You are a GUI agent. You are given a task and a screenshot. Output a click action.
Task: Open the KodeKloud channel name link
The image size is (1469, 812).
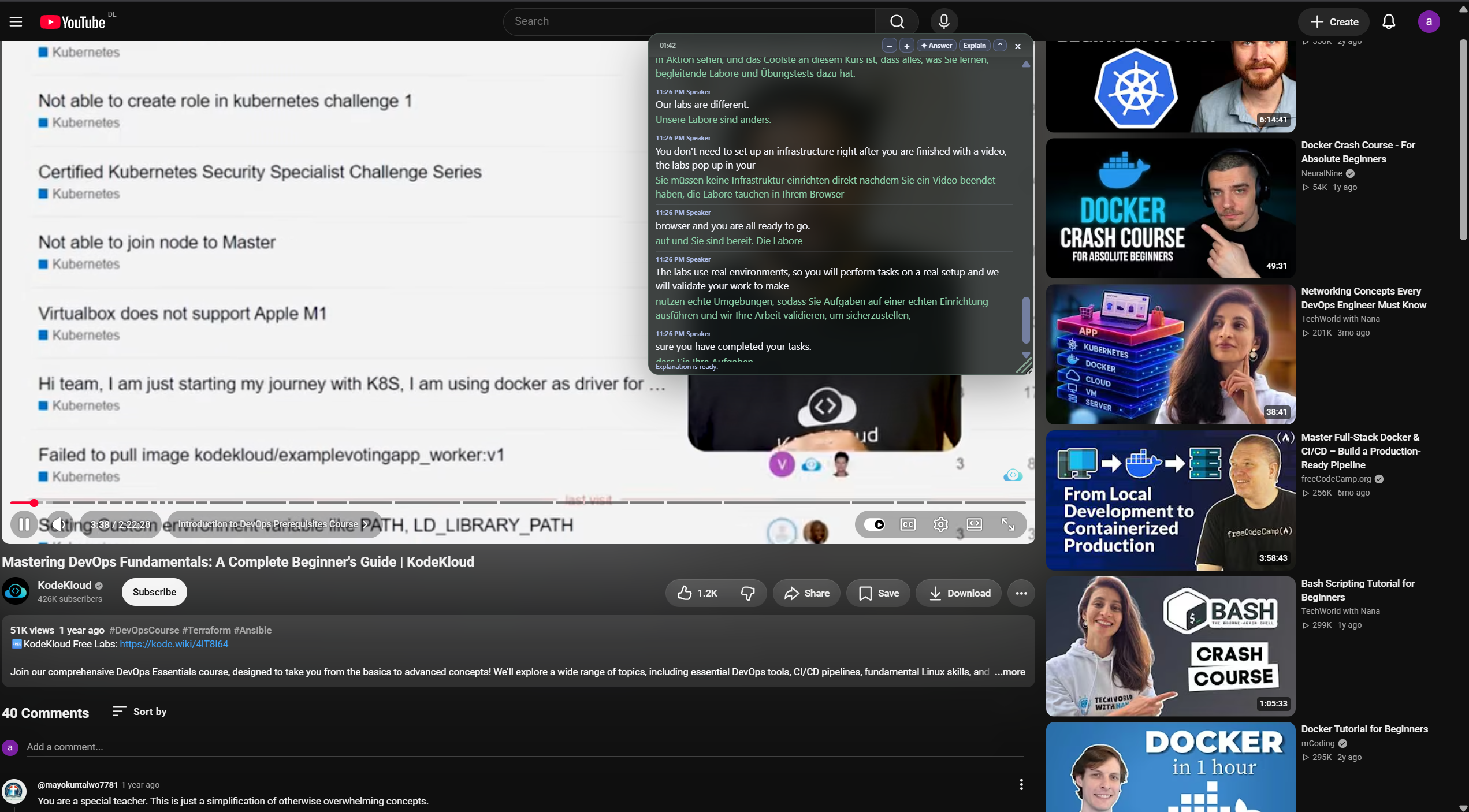pyautogui.click(x=64, y=585)
